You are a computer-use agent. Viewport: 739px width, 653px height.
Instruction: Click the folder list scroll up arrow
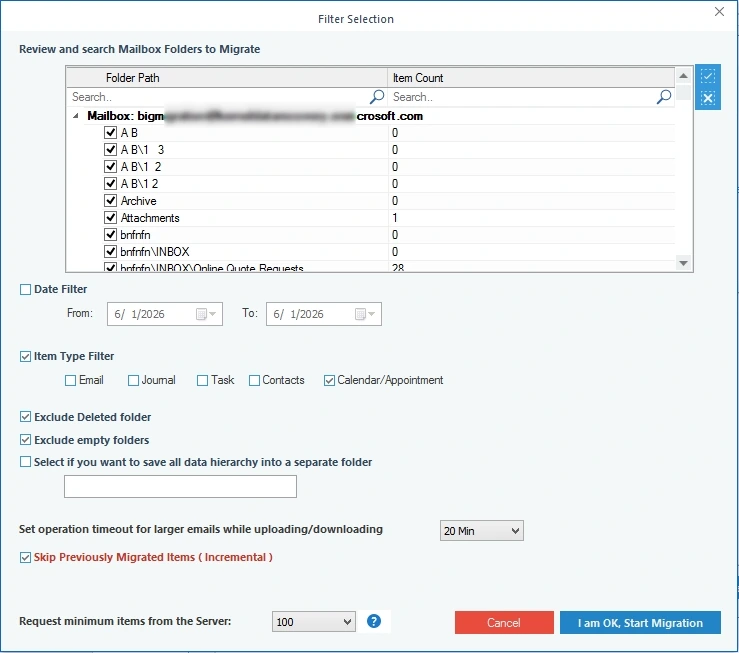point(683,76)
